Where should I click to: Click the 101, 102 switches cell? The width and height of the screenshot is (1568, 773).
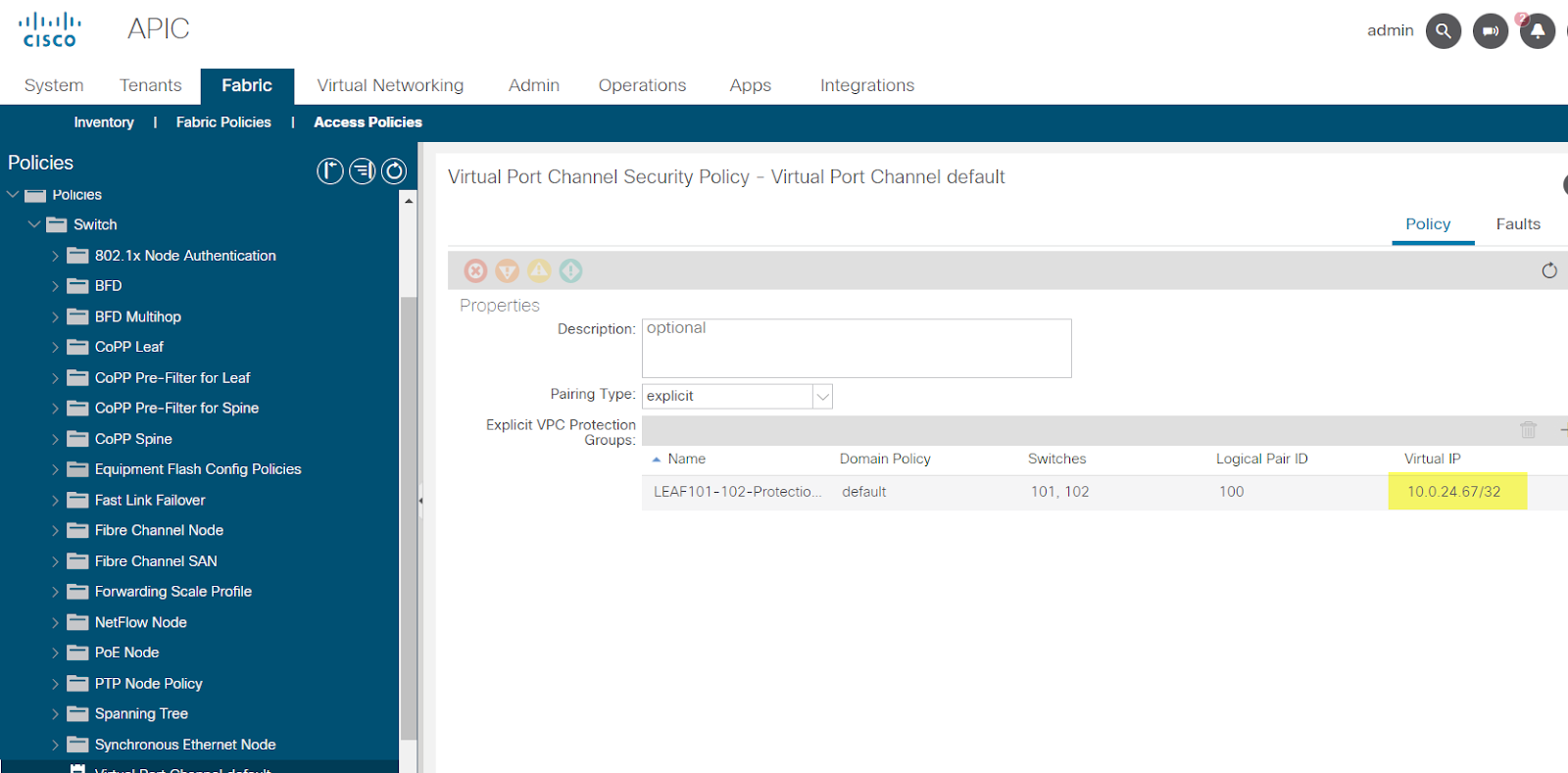(1059, 492)
